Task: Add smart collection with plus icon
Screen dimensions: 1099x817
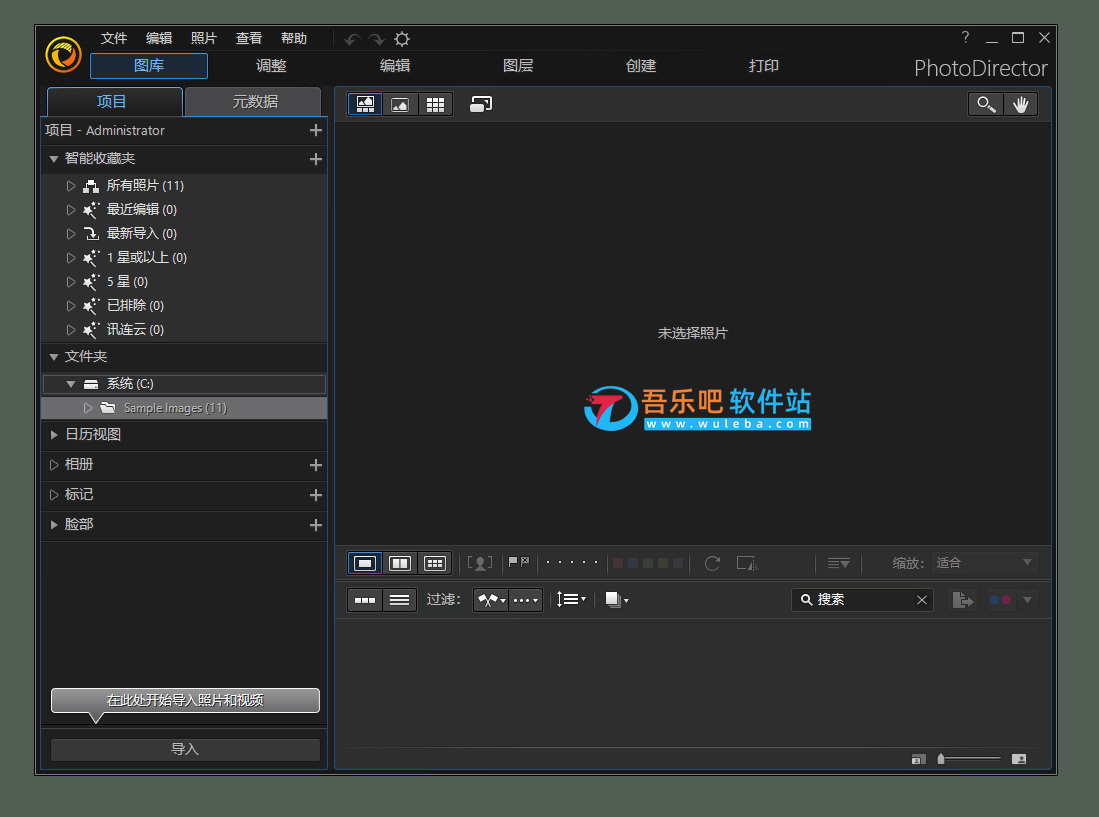Action: pos(316,159)
